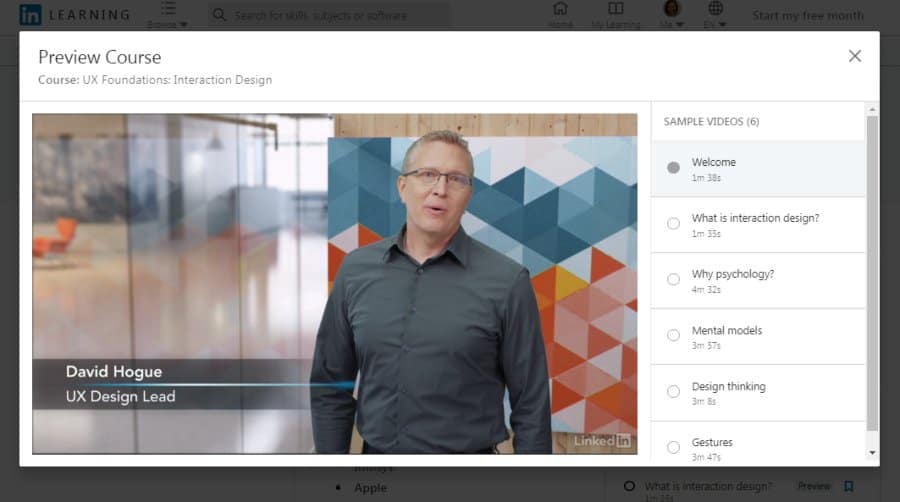Open the Browse menu list icon
This screenshot has height=502, width=900.
click(168, 8)
